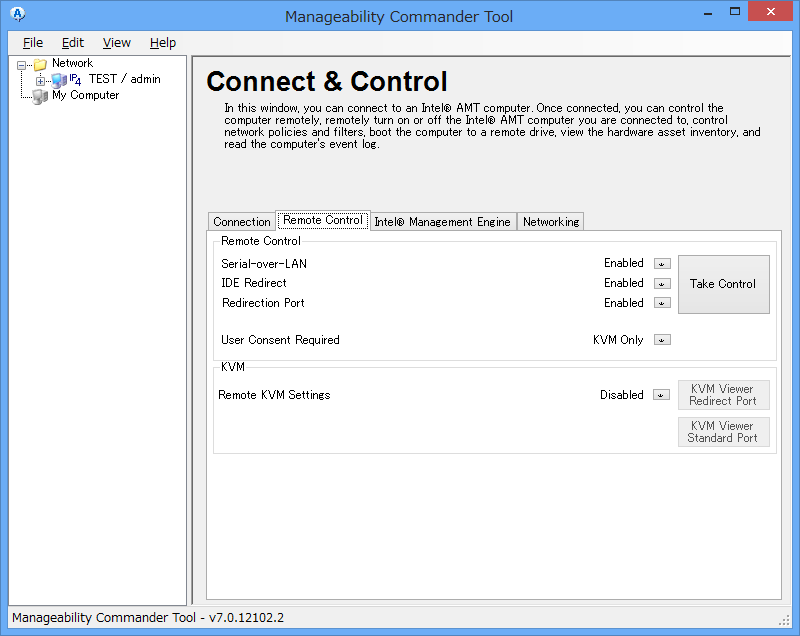Open the IDE Redirect dropdown arrow
800x636 pixels.
point(662,284)
